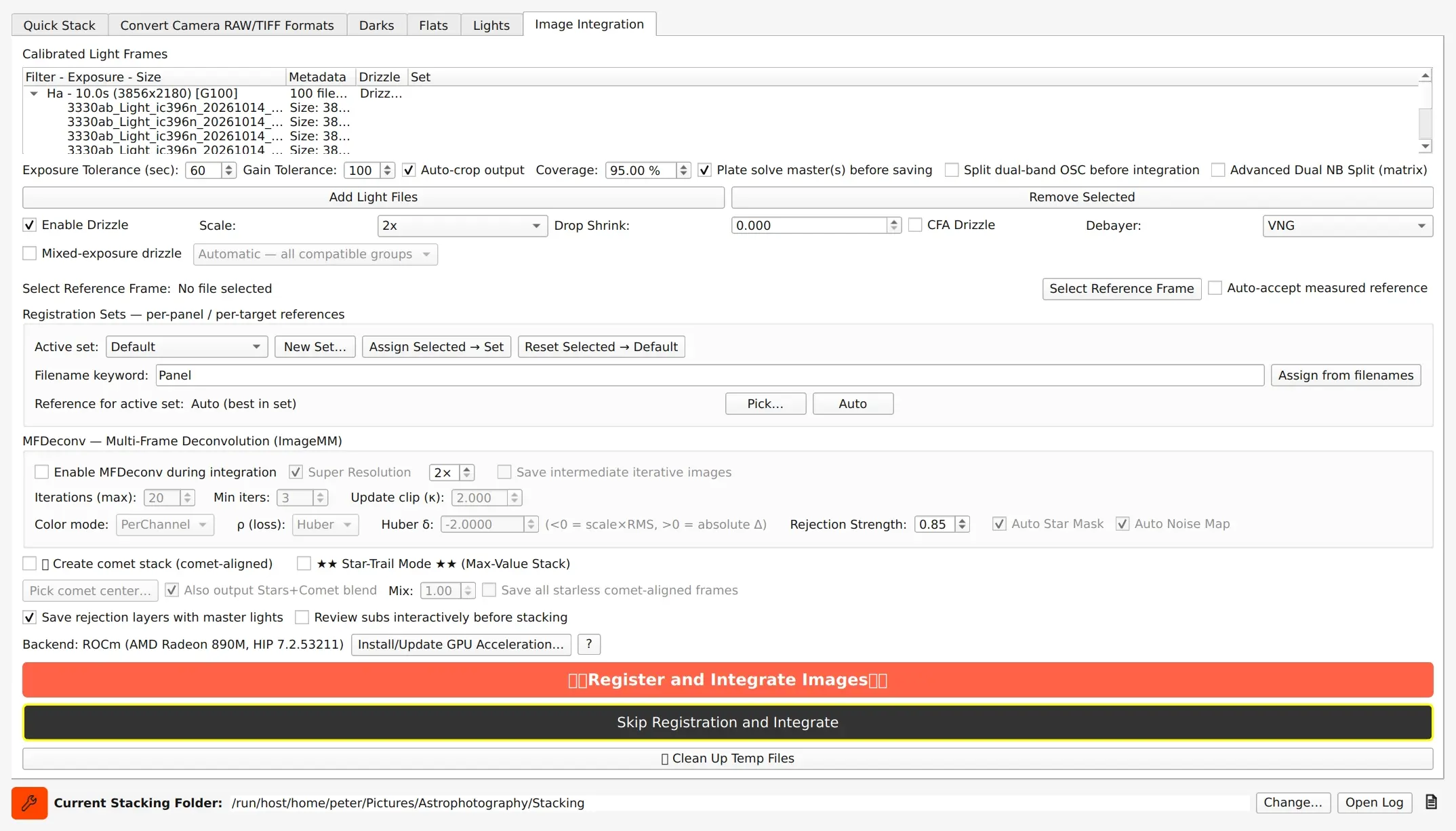Enable Mixed-exposure drizzle checkbox
This screenshot has width=1456, height=831.
pos(30,254)
